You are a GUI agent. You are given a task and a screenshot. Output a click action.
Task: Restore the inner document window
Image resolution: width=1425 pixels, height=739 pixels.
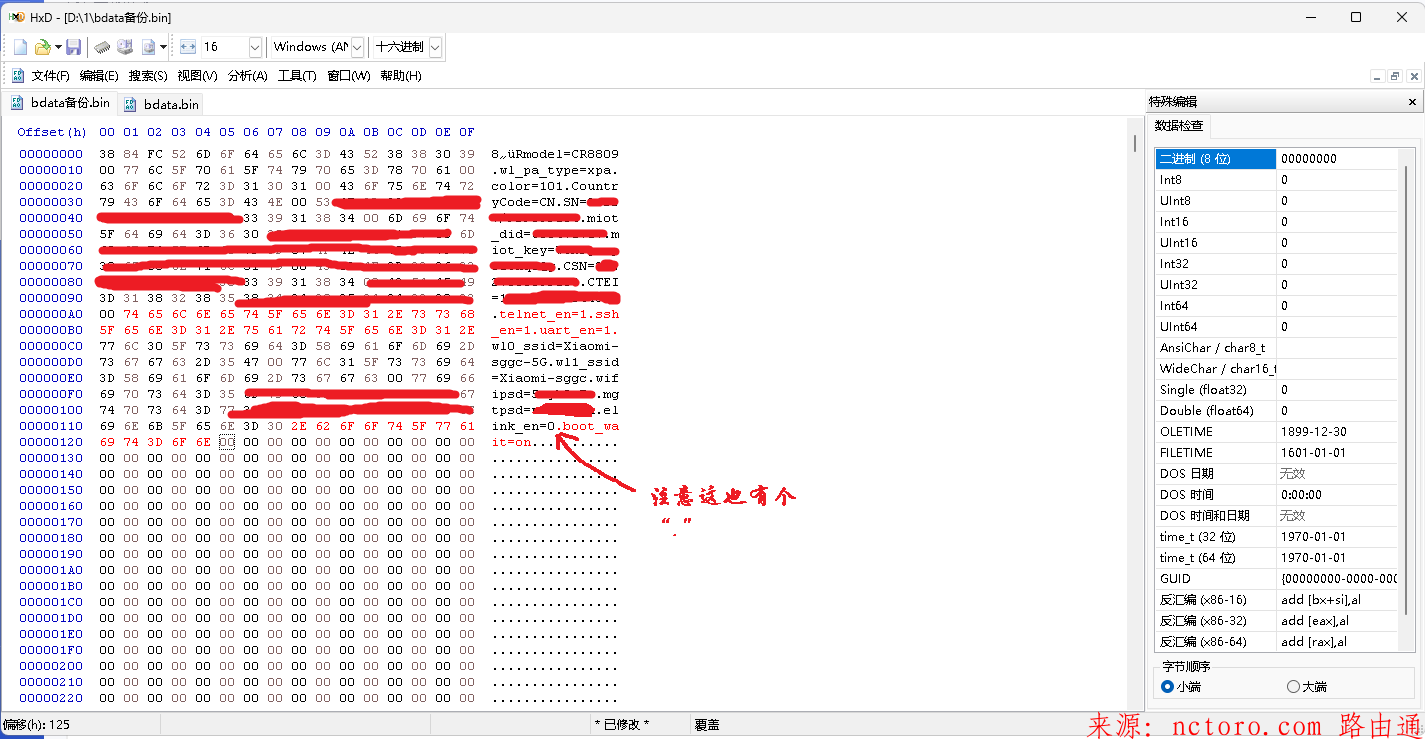(x=1395, y=76)
